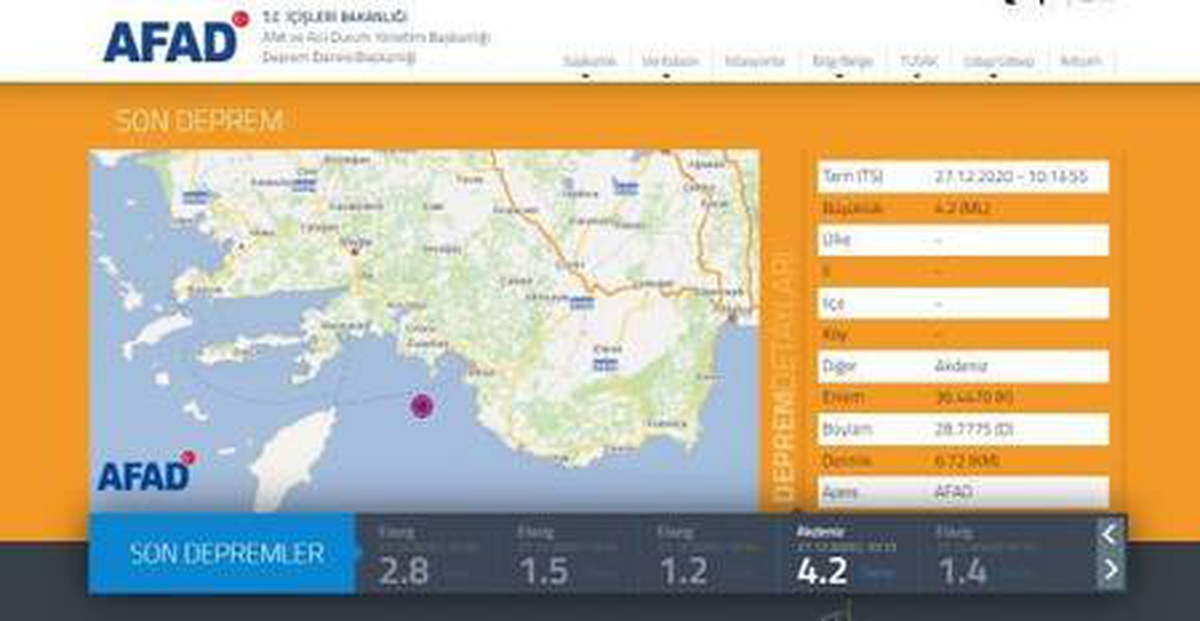Open the TÜSAK menu item

coord(918,62)
